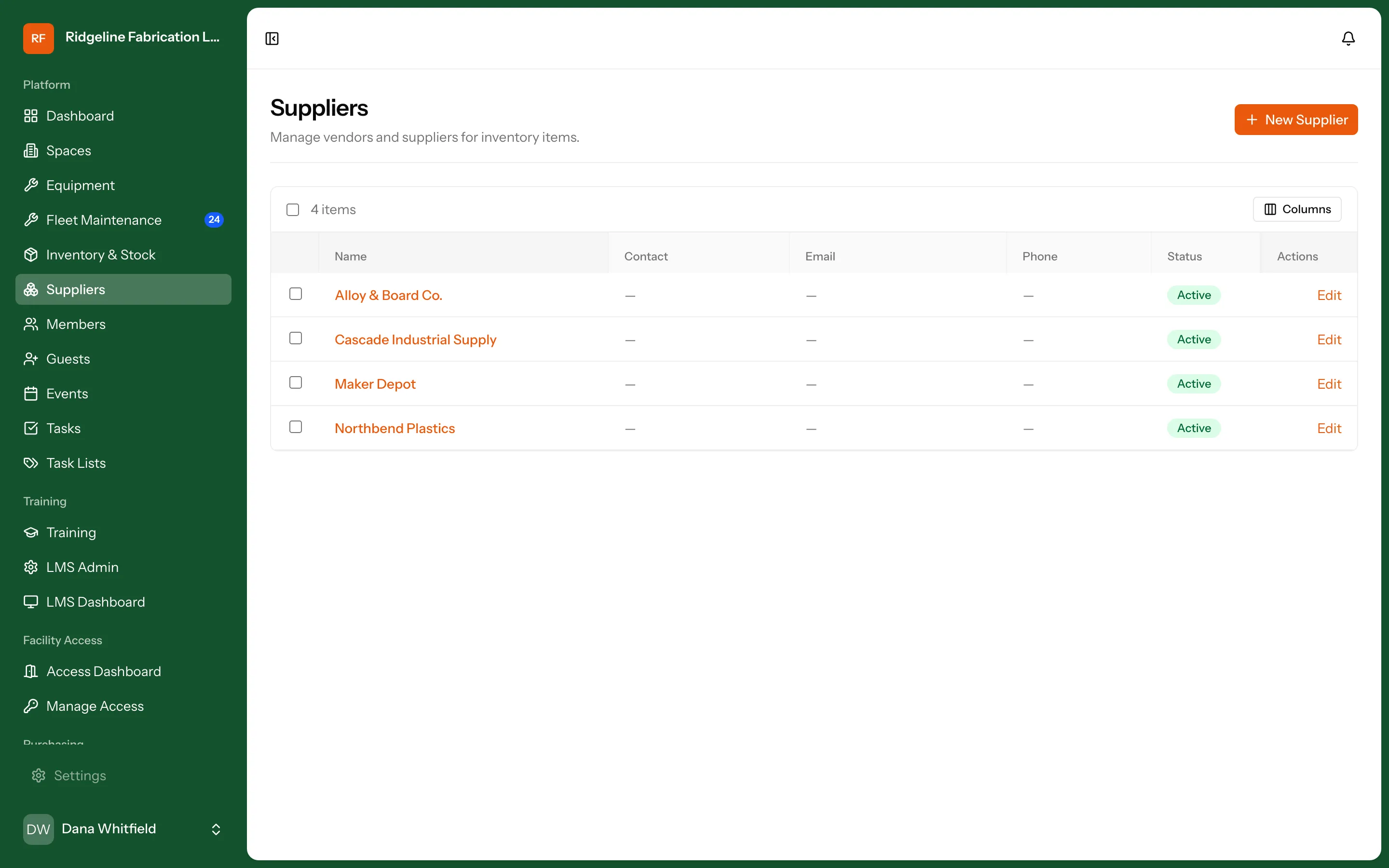This screenshot has height=868, width=1389.
Task: Open the Columns chooser
Action: (1296, 210)
